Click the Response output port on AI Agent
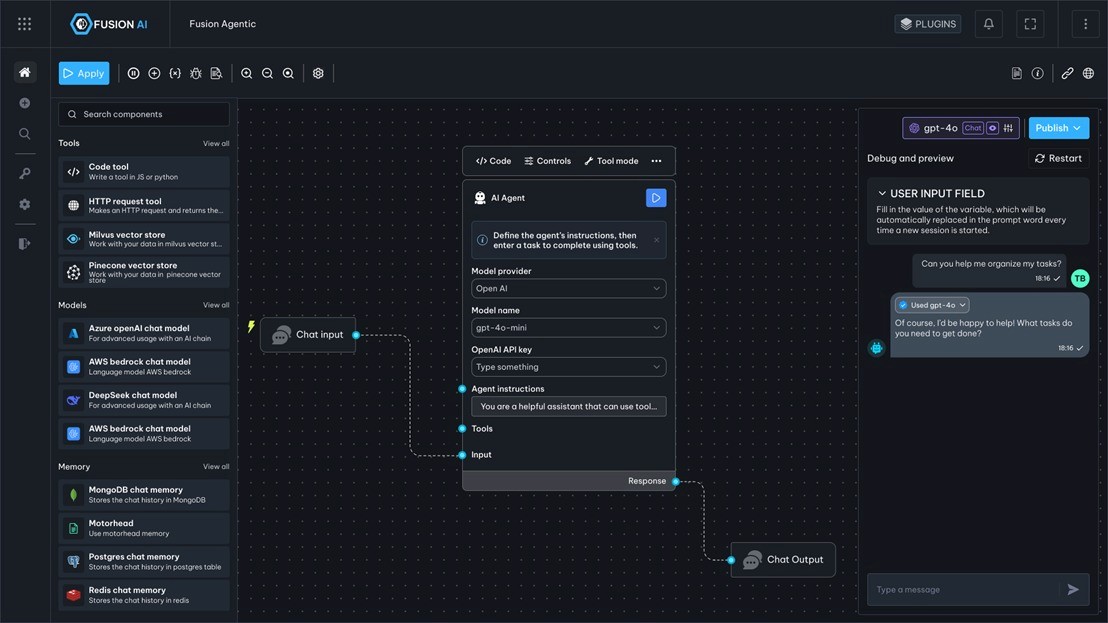Image resolution: width=1108 pixels, height=623 pixels. (x=676, y=482)
